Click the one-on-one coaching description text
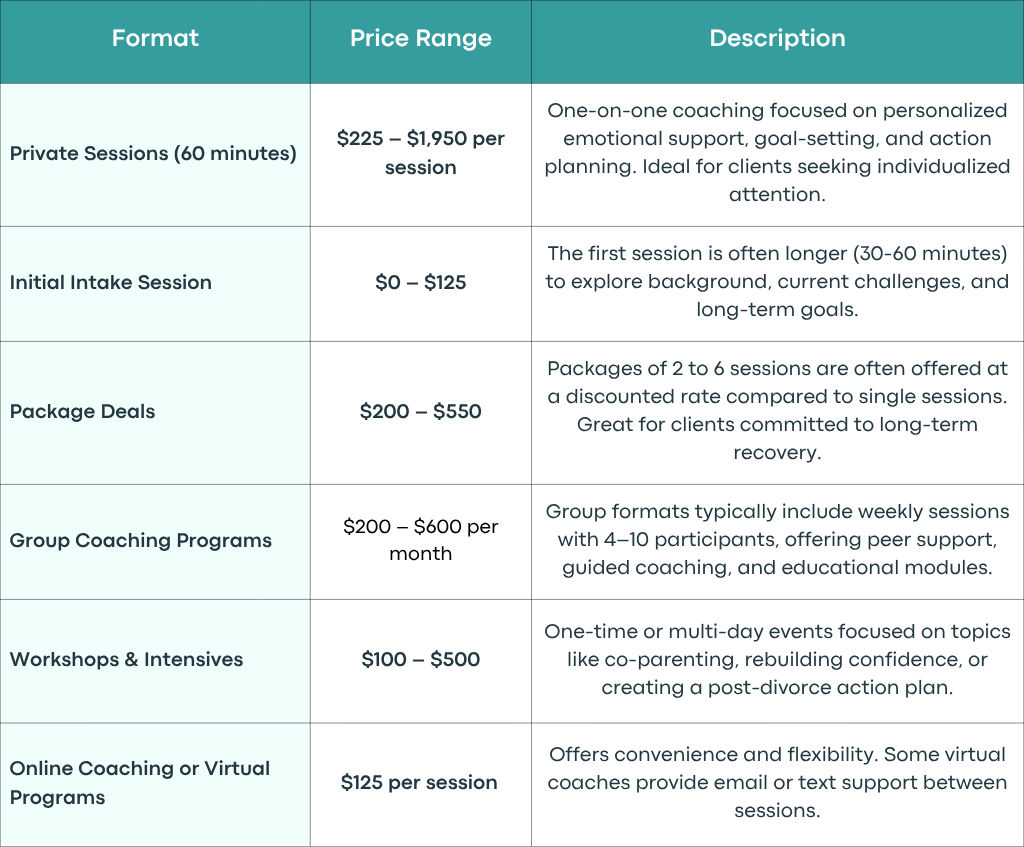Screen dimensions: 1024x847 coord(777,152)
